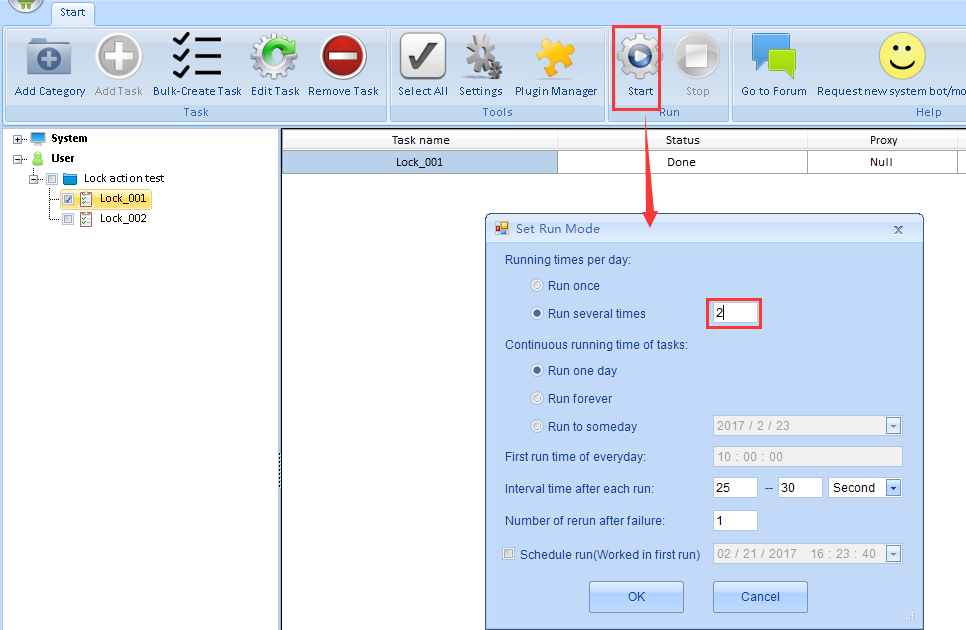966x630 pixels.
Task: Open the Plugin Manager puzzle icon
Action: (x=555, y=57)
